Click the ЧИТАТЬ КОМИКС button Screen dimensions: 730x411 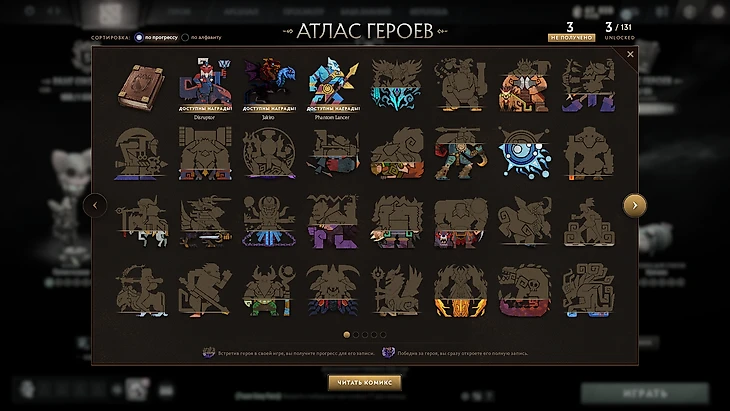[365, 383]
